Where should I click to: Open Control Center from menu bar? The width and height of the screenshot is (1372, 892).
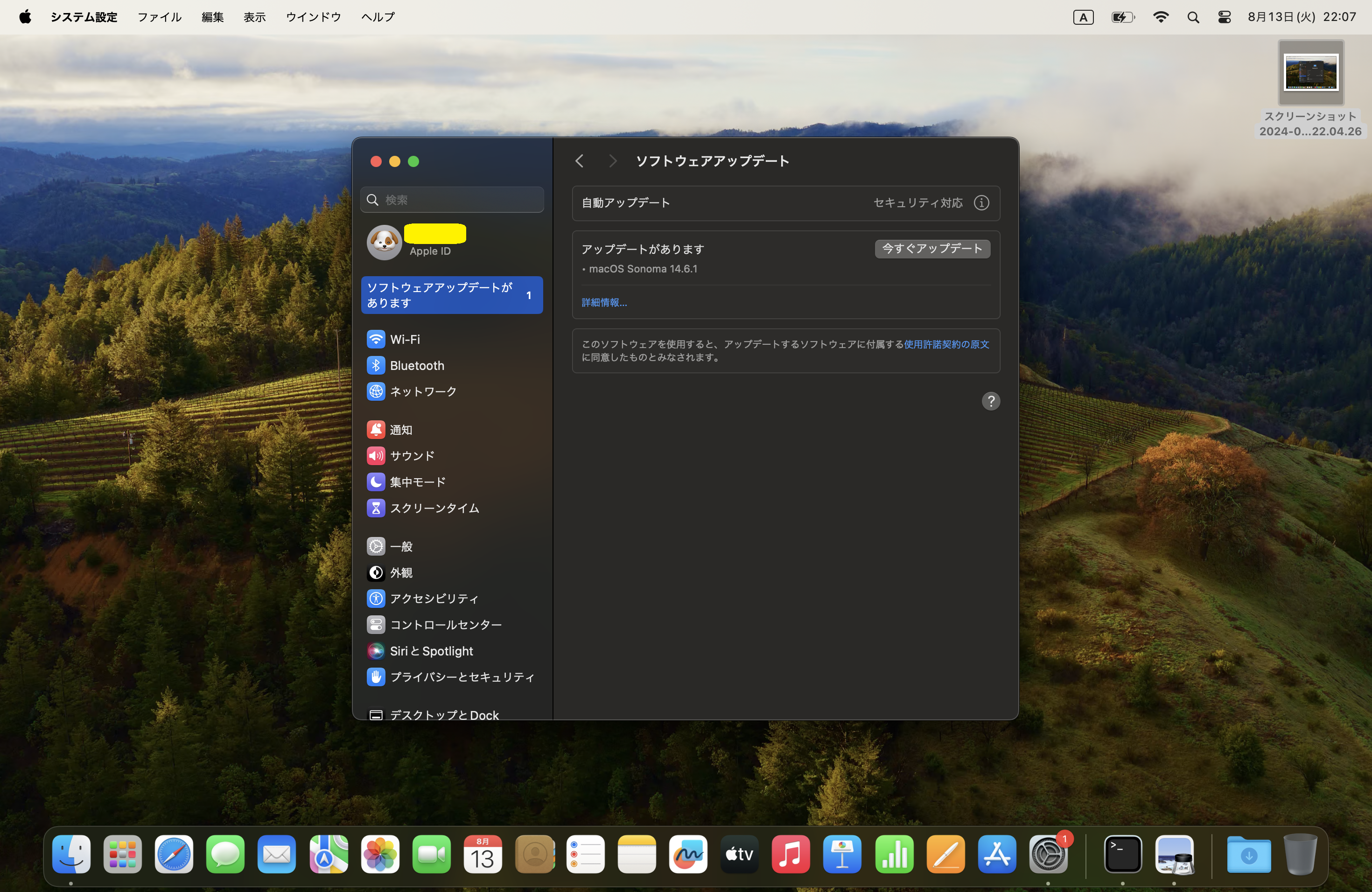[1224, 17]
